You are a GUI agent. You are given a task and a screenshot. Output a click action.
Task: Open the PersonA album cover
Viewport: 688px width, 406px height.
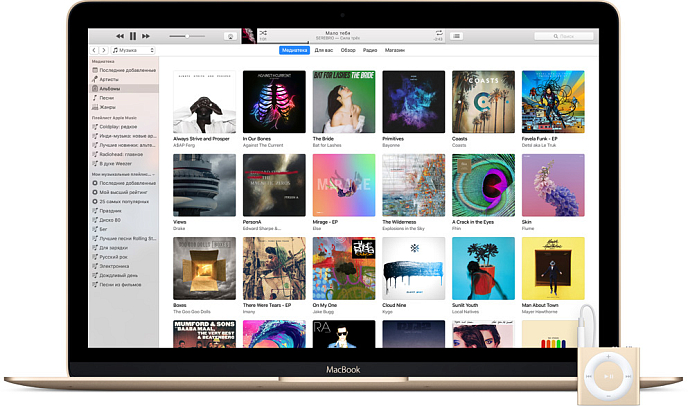[274, 185]
